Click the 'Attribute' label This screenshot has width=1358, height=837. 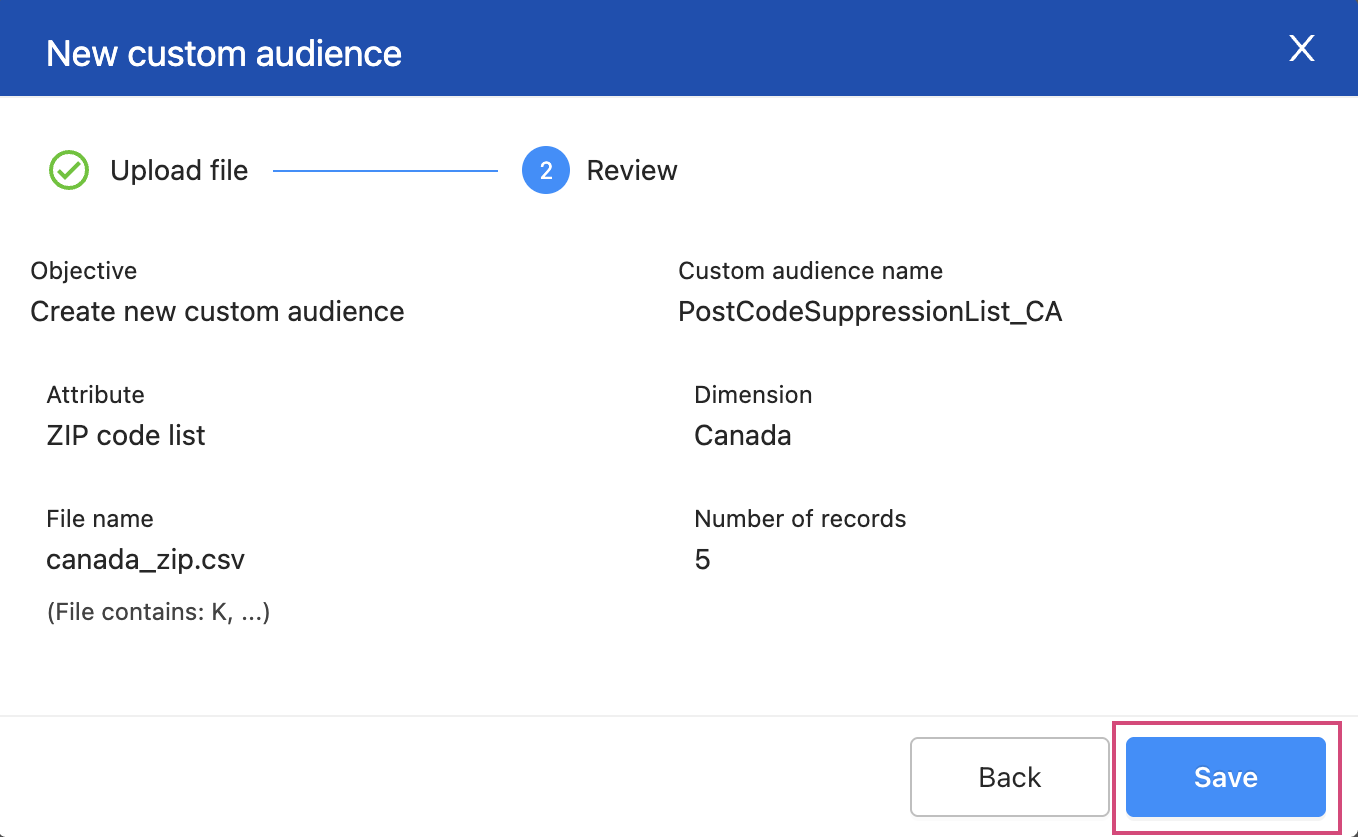point(96,395)
